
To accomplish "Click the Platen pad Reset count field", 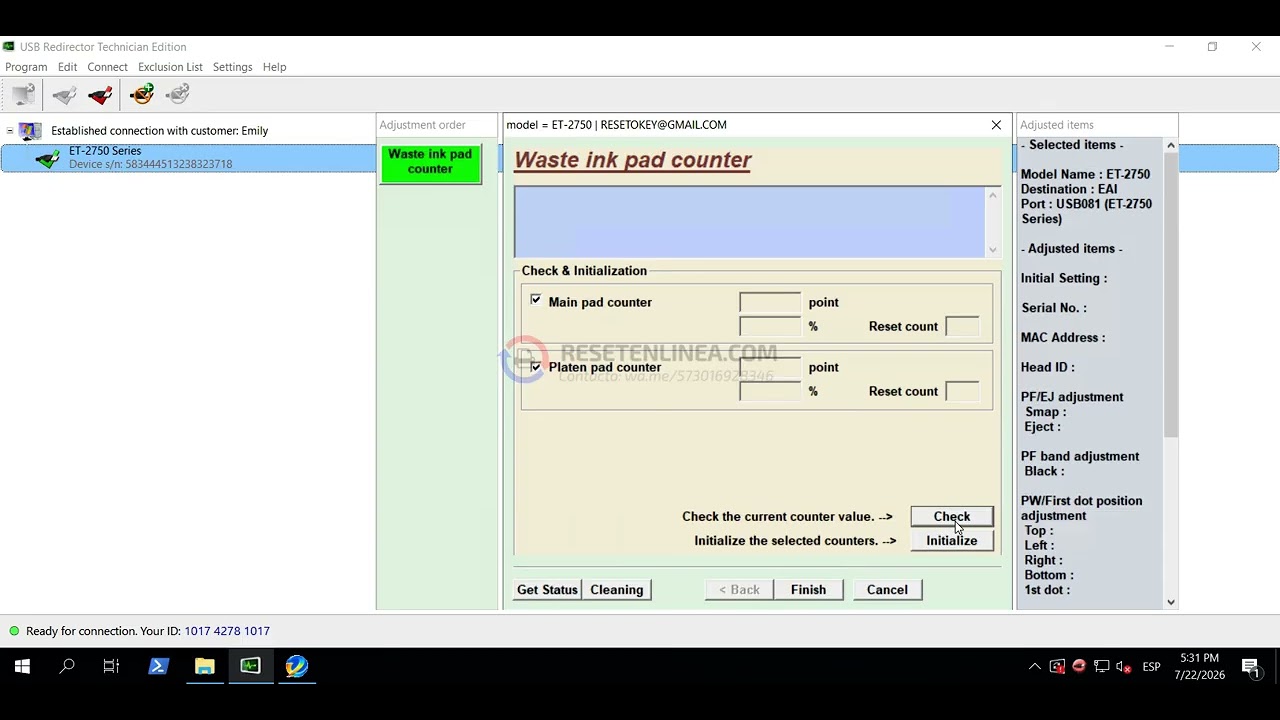I will [x=962, y=391].
